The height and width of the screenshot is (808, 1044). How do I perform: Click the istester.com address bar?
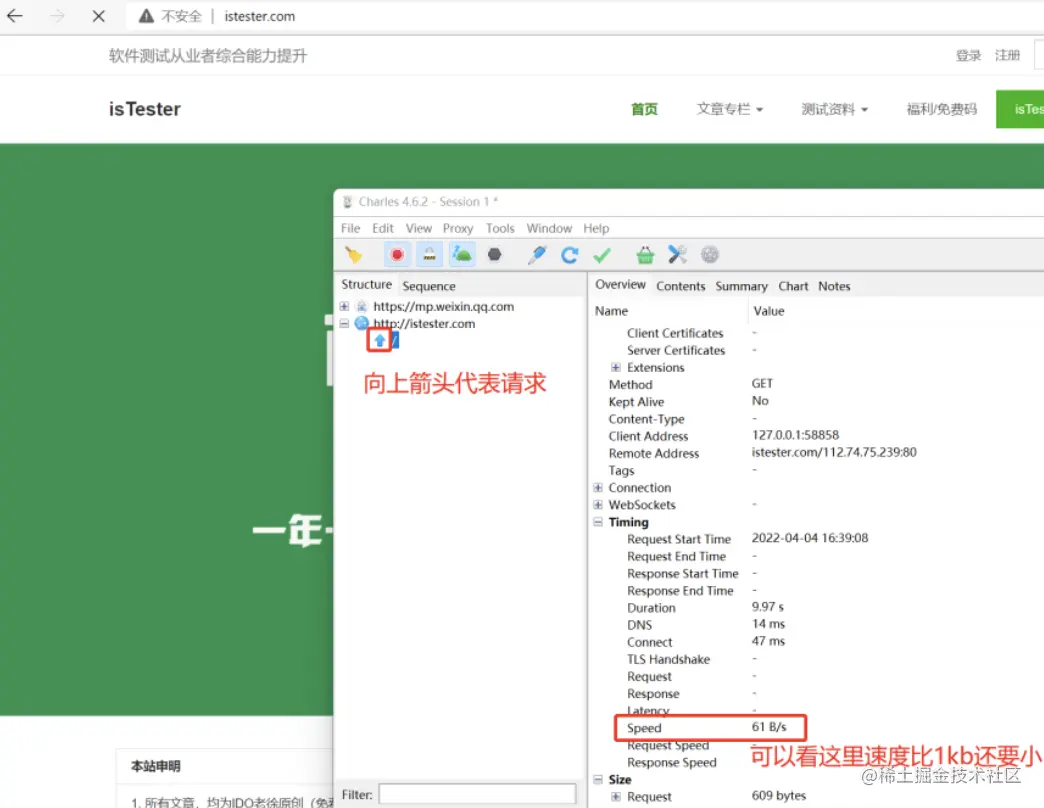[260, 16]
